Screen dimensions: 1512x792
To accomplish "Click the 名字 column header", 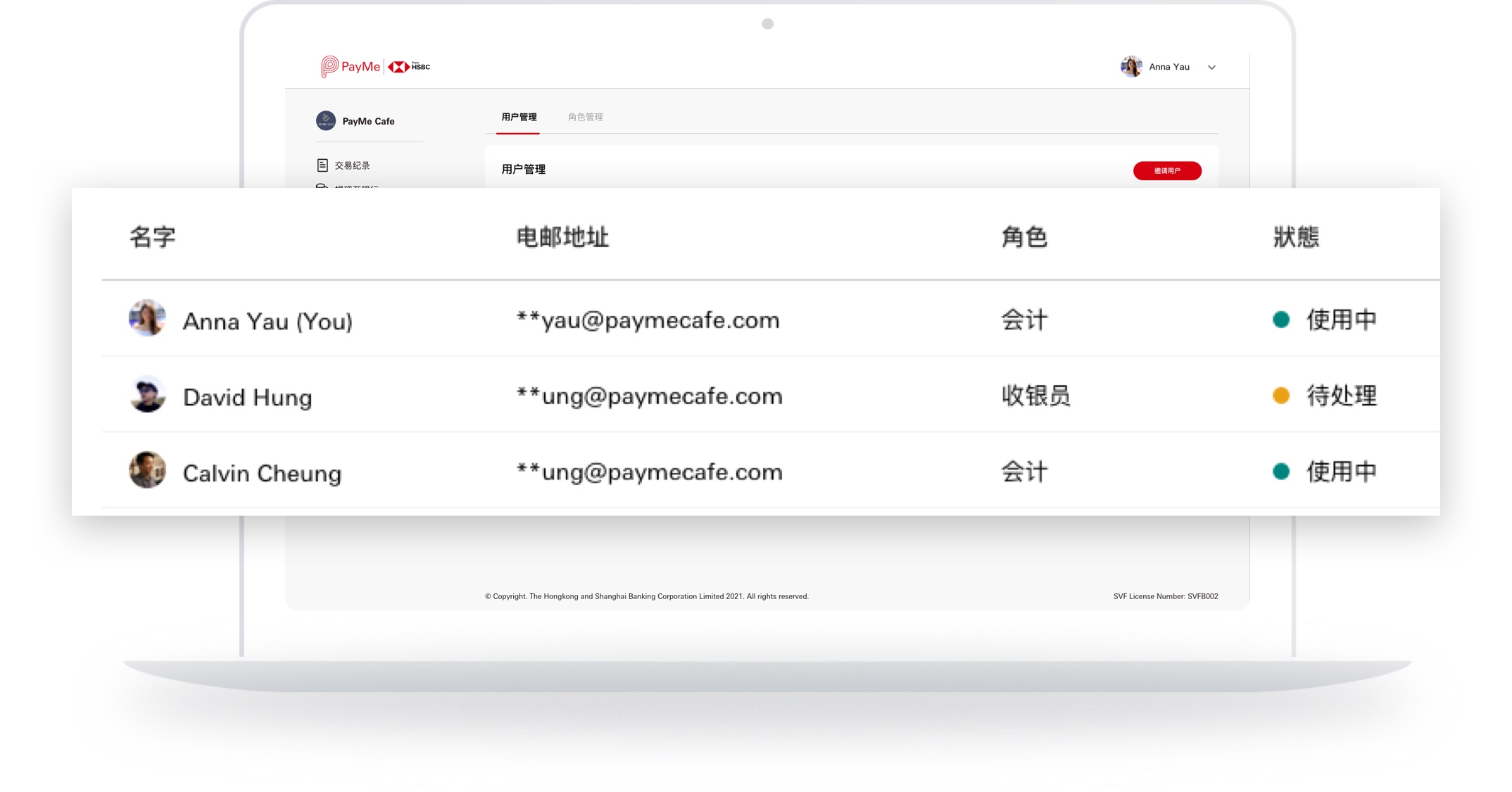I will point(152,237).
